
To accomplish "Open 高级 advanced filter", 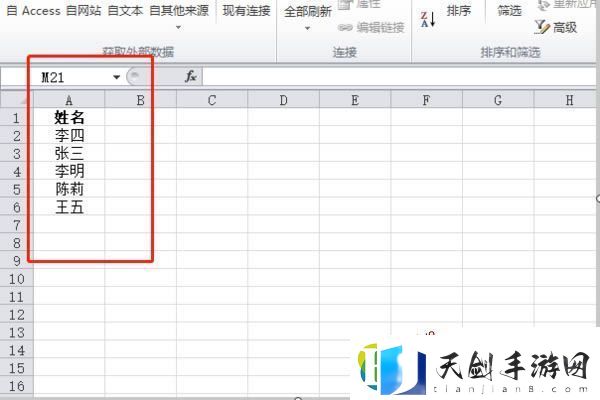I will coord(556,28).
